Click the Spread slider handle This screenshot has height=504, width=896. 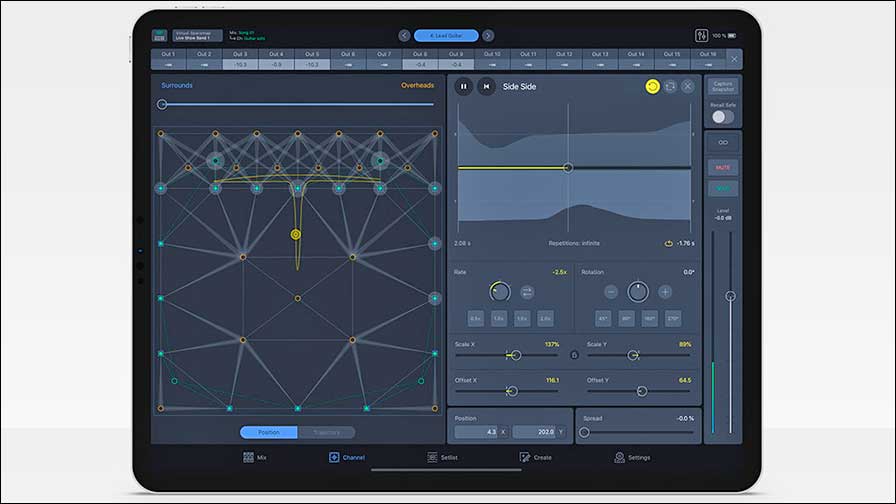(x=584, y=433)
